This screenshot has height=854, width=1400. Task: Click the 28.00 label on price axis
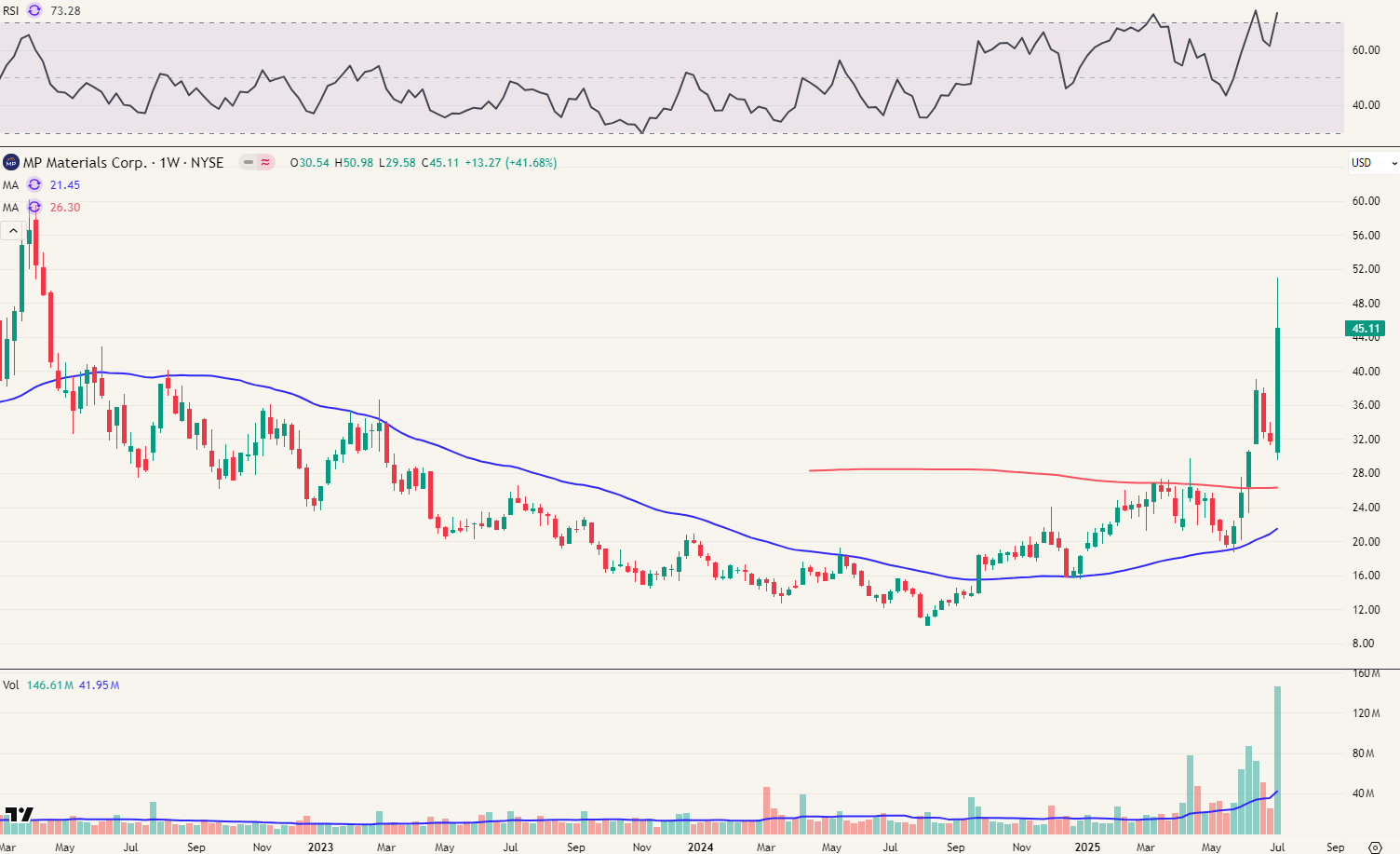click(x=1366, y=473)
